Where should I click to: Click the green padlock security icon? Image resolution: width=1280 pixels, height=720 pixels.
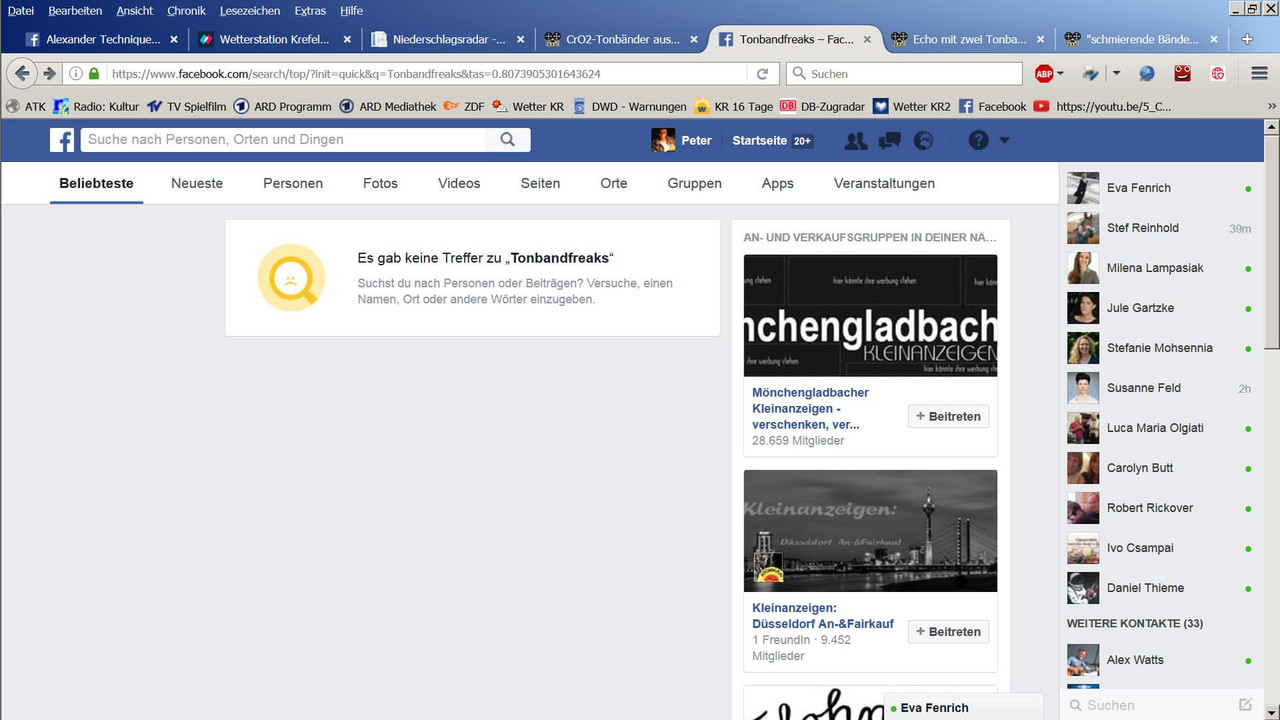[x=94, y=74]
